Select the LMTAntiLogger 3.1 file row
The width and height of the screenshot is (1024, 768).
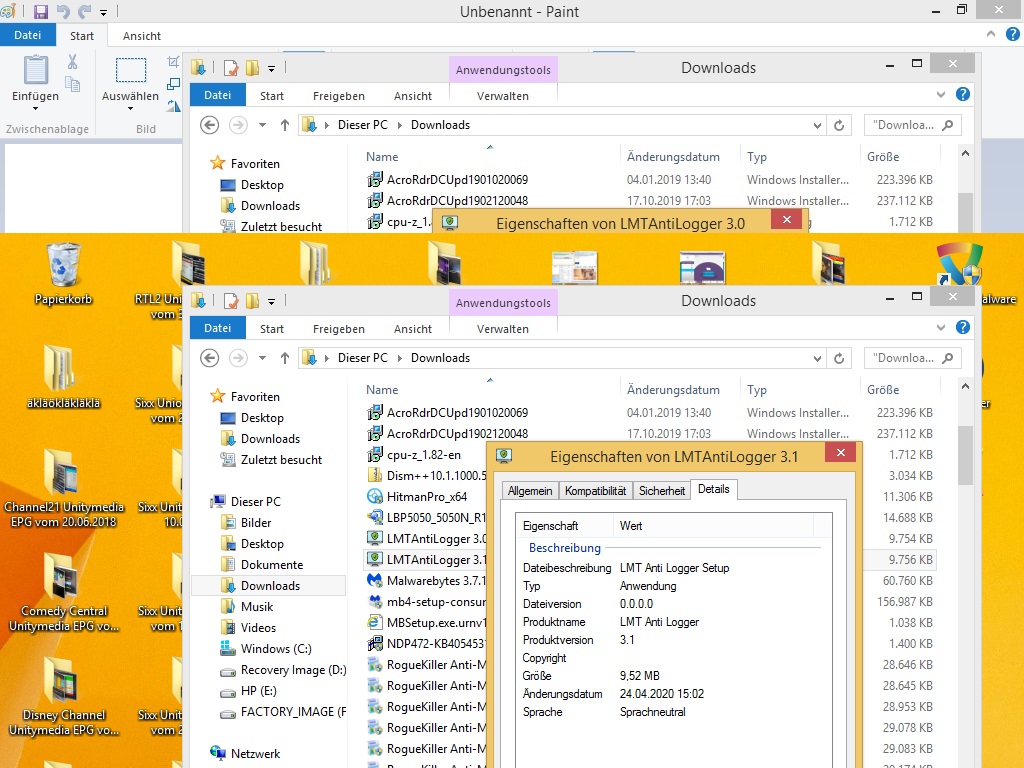click(x=426, y=560)
